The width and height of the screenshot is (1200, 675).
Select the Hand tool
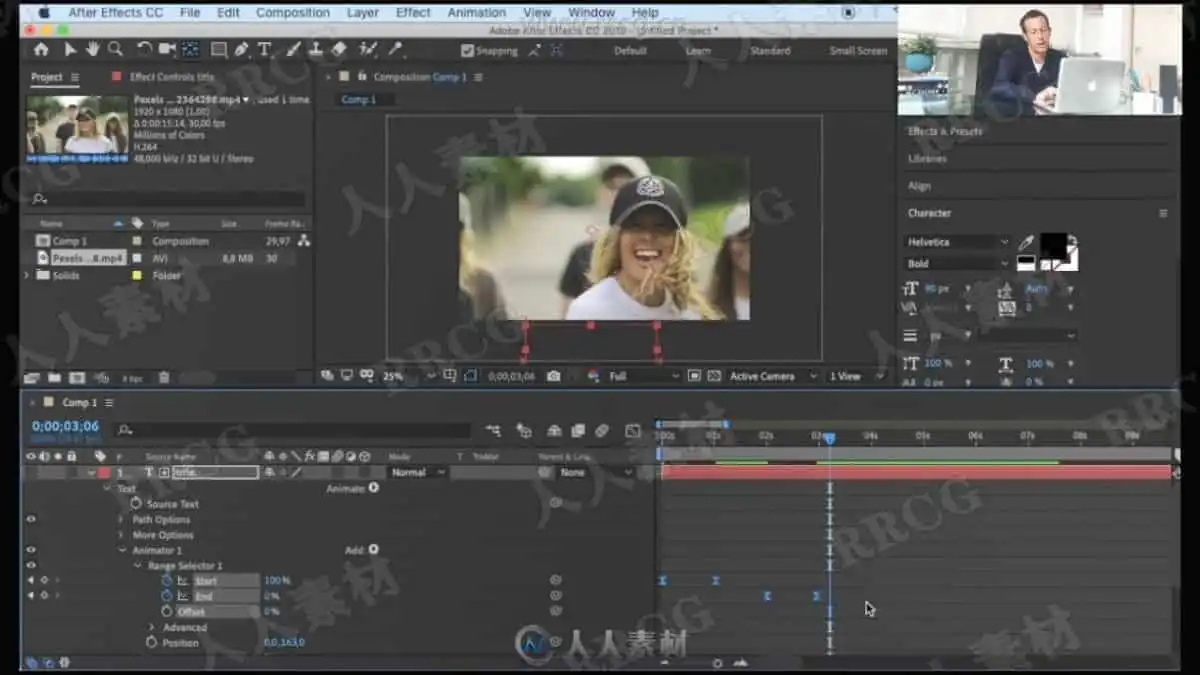click(x=92, y=49)
